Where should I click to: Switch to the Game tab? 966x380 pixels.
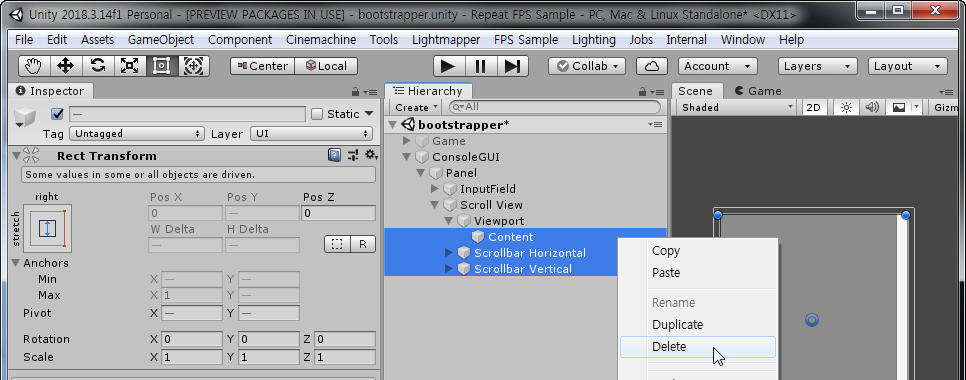[x=758, y=91]
